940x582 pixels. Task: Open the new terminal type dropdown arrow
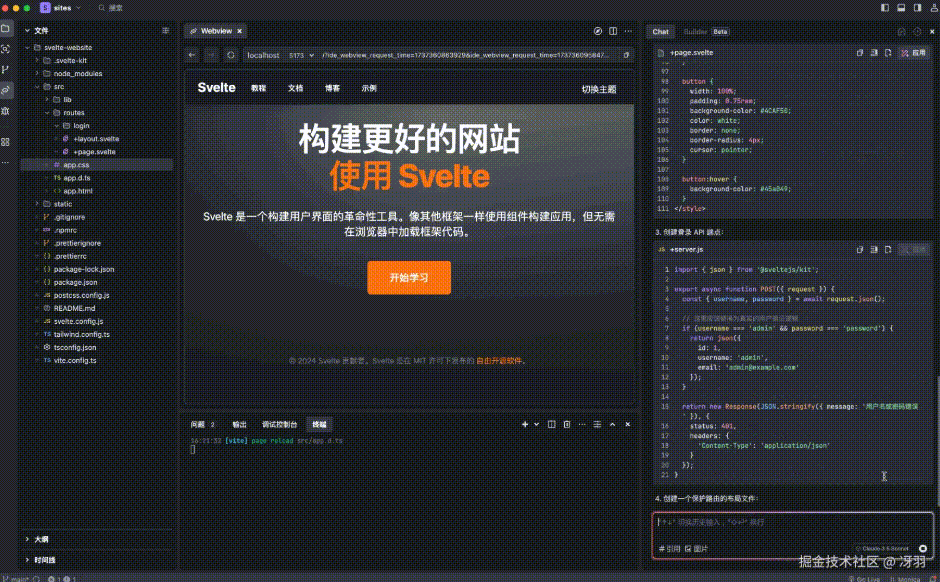coord(537,424)
